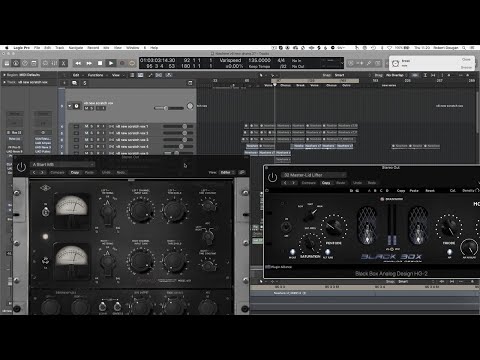
Task: Toggle power on the compressor plugin window
Action: point(21,167)
